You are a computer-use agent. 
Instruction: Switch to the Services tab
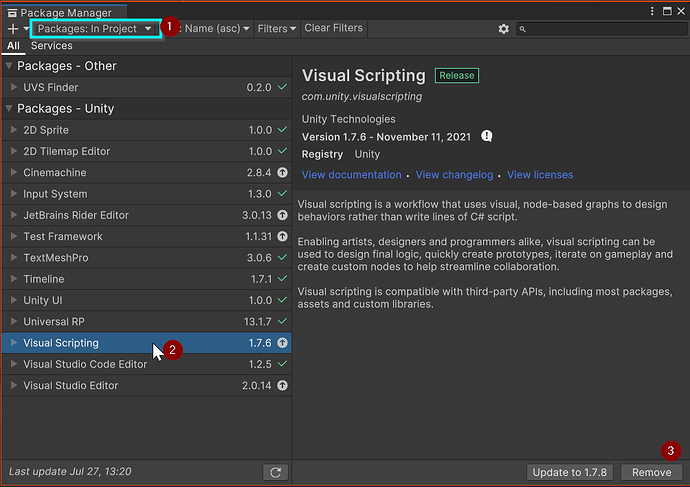(51, 46)
